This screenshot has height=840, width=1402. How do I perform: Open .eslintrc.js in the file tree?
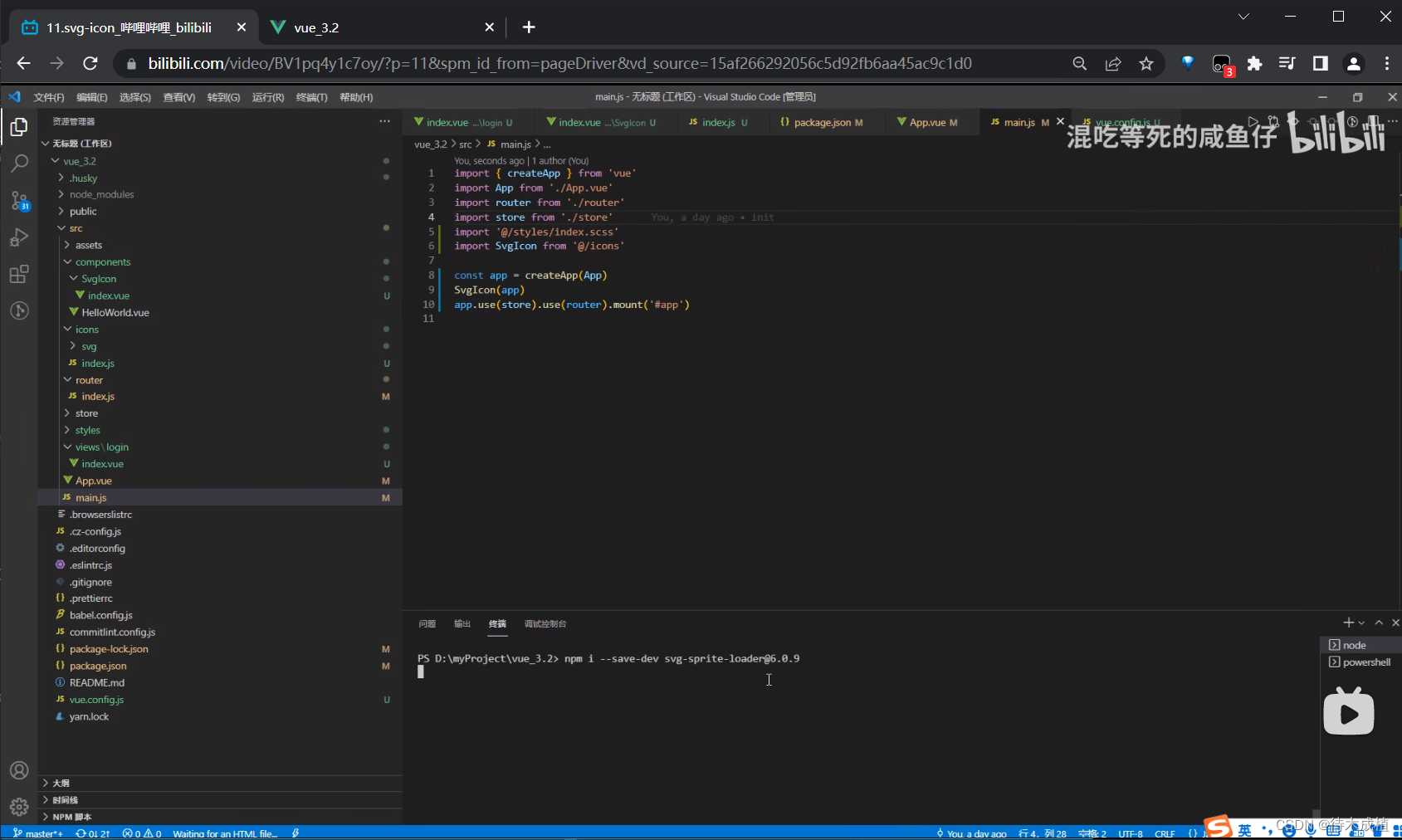click(90, 565)
